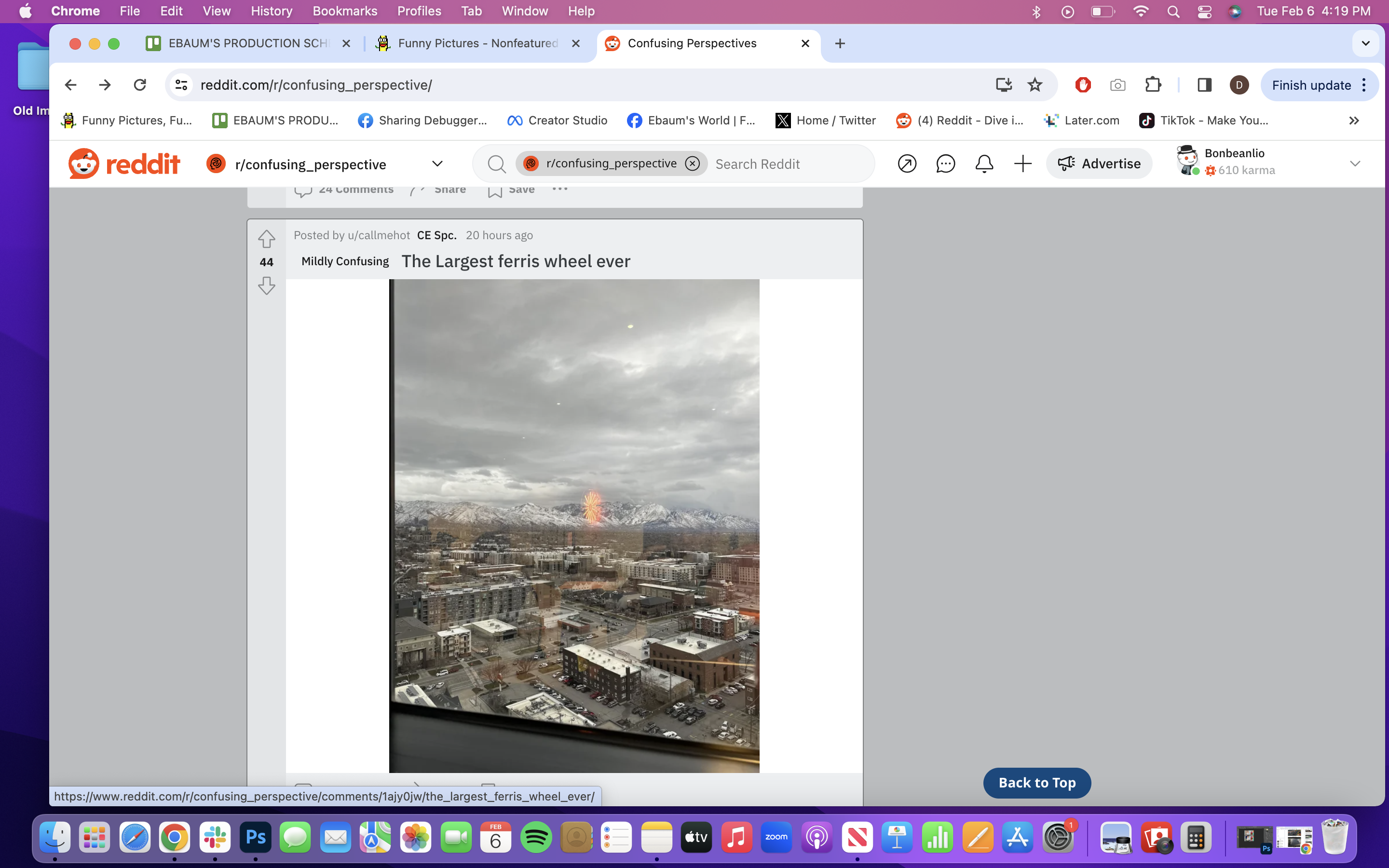This screenshot has width=1389, height=868.
Task: Click the Reddit chat bubble icon
Action: click(945, 164)
